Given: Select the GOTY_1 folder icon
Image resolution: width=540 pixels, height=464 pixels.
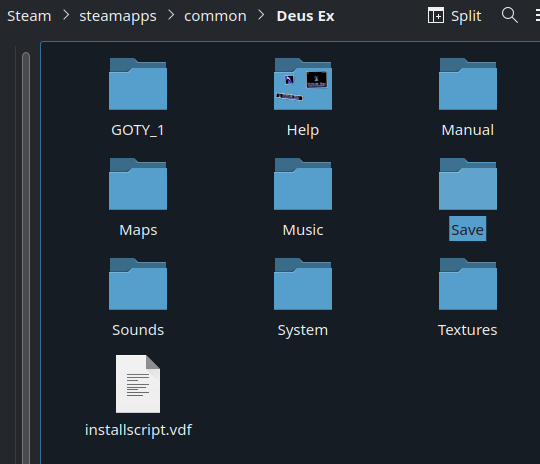Looking at the screenshot, I should pos(138,84).
